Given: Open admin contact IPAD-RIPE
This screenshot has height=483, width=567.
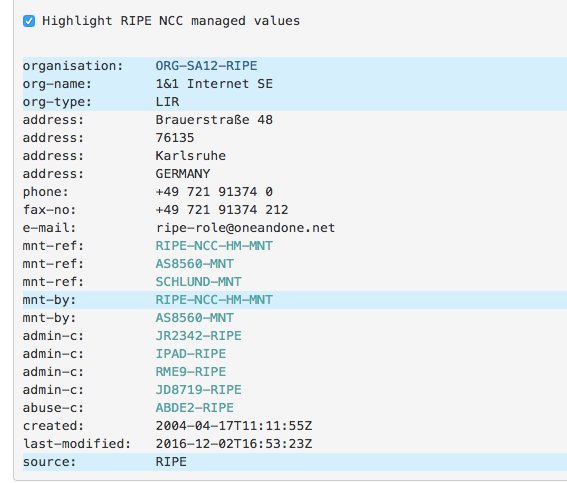Looking at the screenshot, I should tap(191, 354).
